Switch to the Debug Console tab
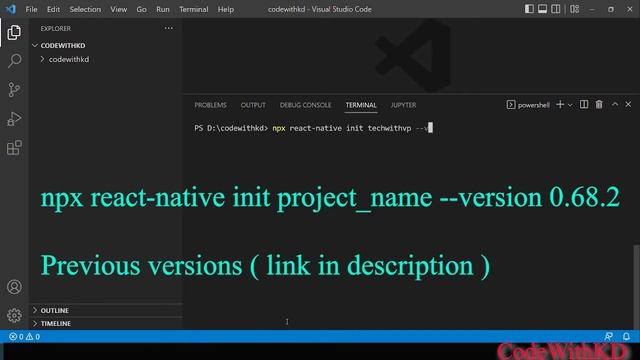 click(x=305, y=105)
